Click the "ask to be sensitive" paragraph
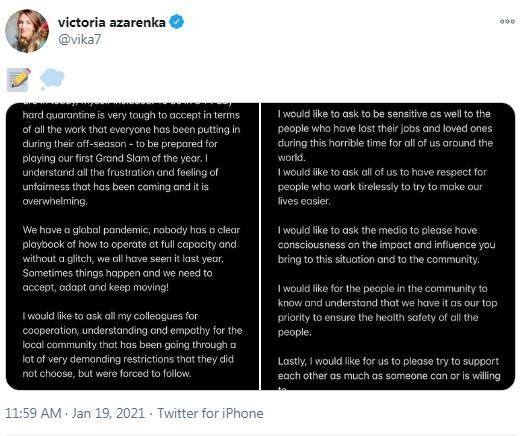526x436 pixels. click(385, 135)
